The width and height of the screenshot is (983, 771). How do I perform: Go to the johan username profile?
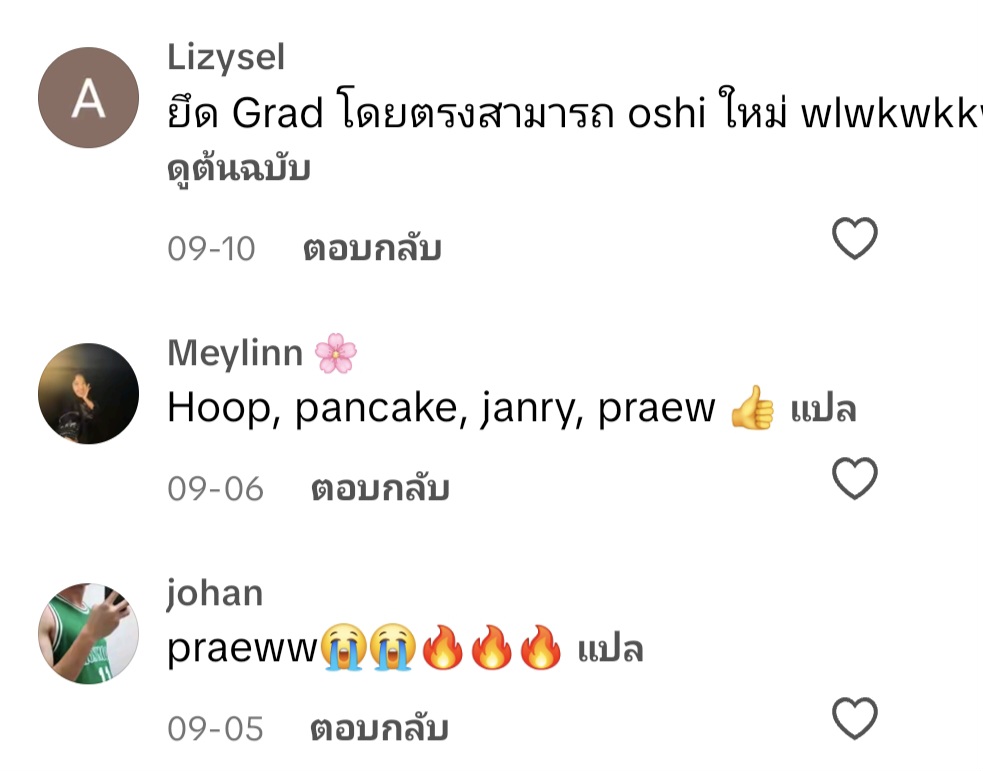(214, 594)
